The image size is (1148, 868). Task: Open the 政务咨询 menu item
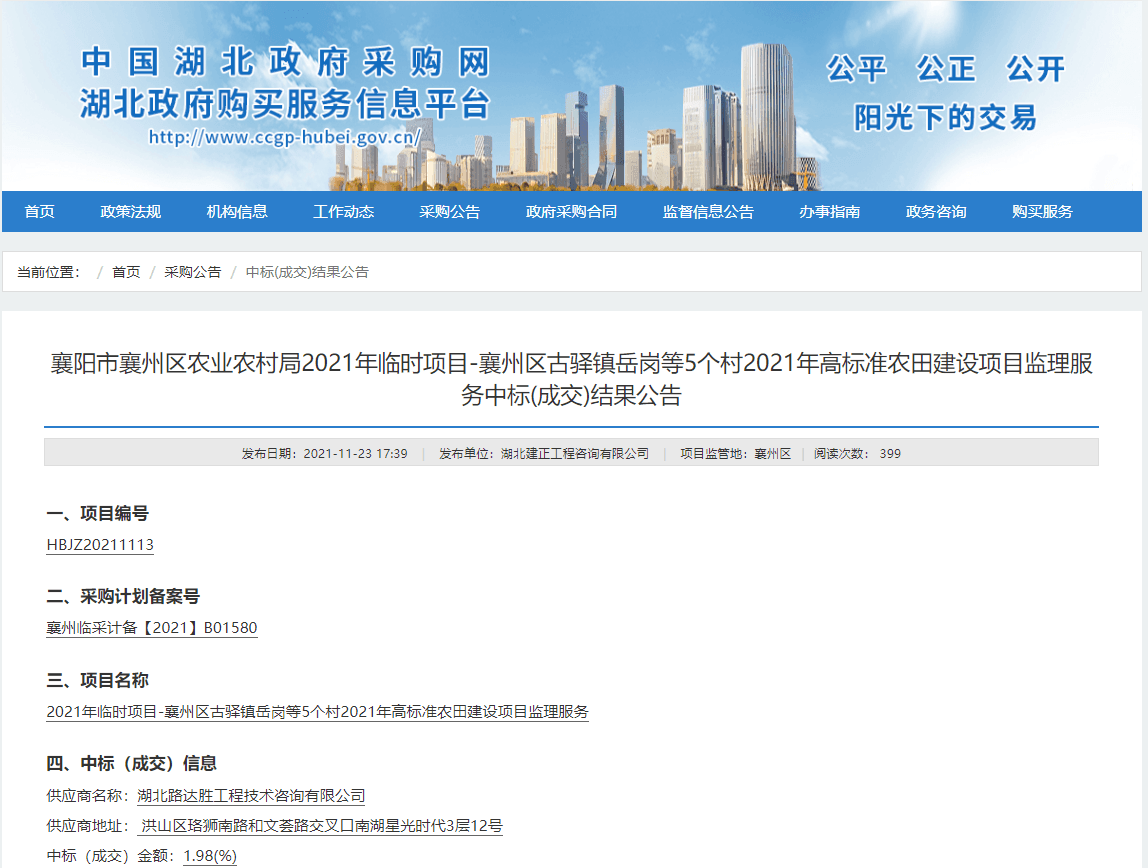(936, 212)
